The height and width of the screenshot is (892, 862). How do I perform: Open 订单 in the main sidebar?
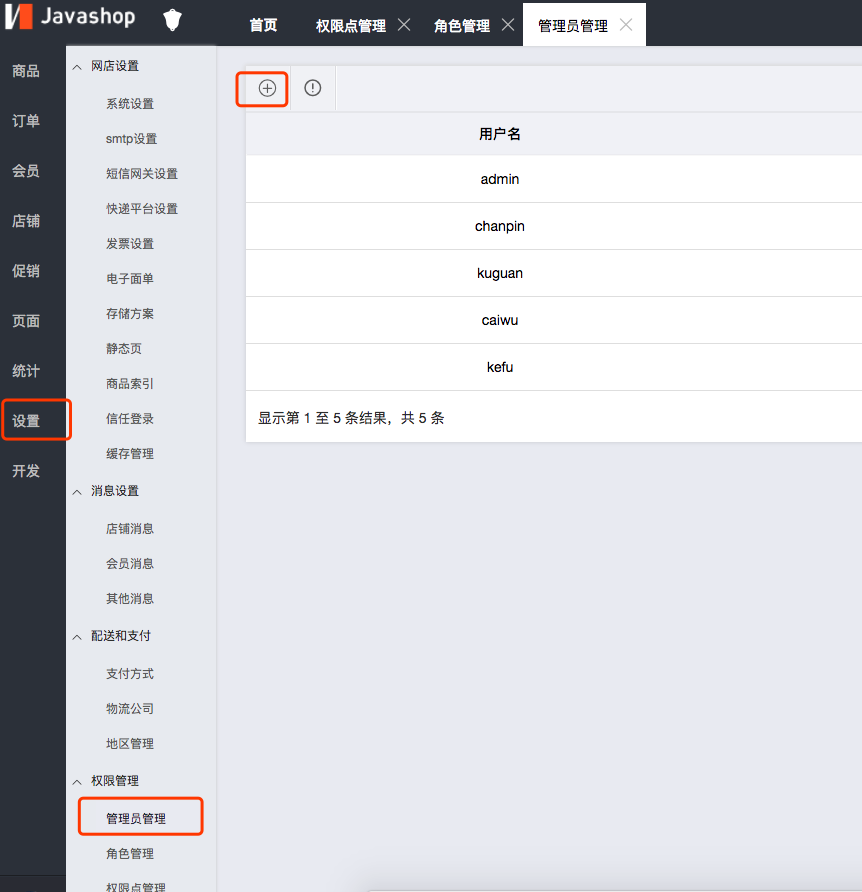click(26, 121)
